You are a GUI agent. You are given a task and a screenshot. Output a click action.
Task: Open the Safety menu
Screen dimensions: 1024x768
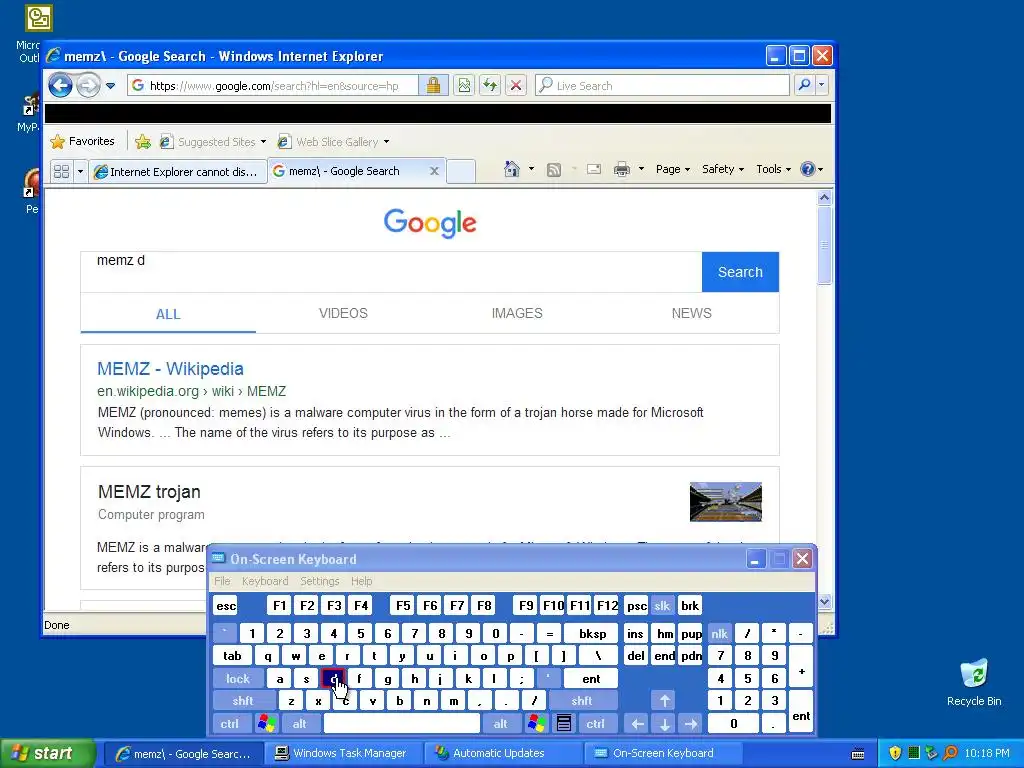click(722, 169)
